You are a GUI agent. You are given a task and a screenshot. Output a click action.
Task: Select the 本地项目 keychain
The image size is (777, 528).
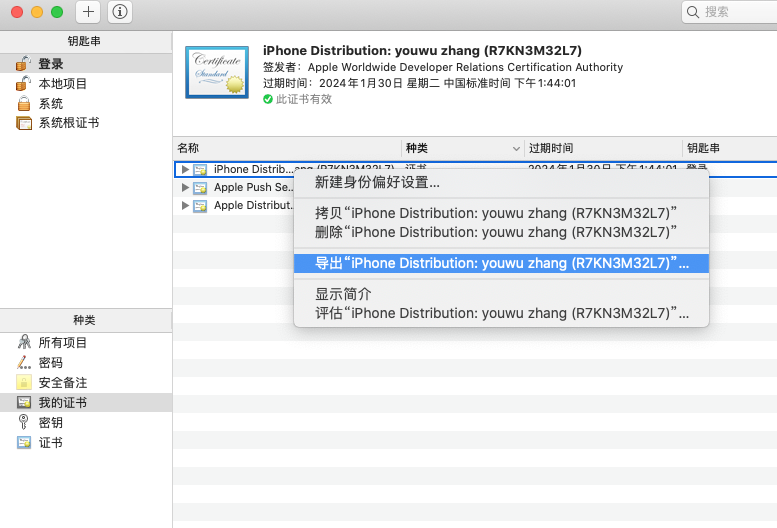tap(86, 83)
